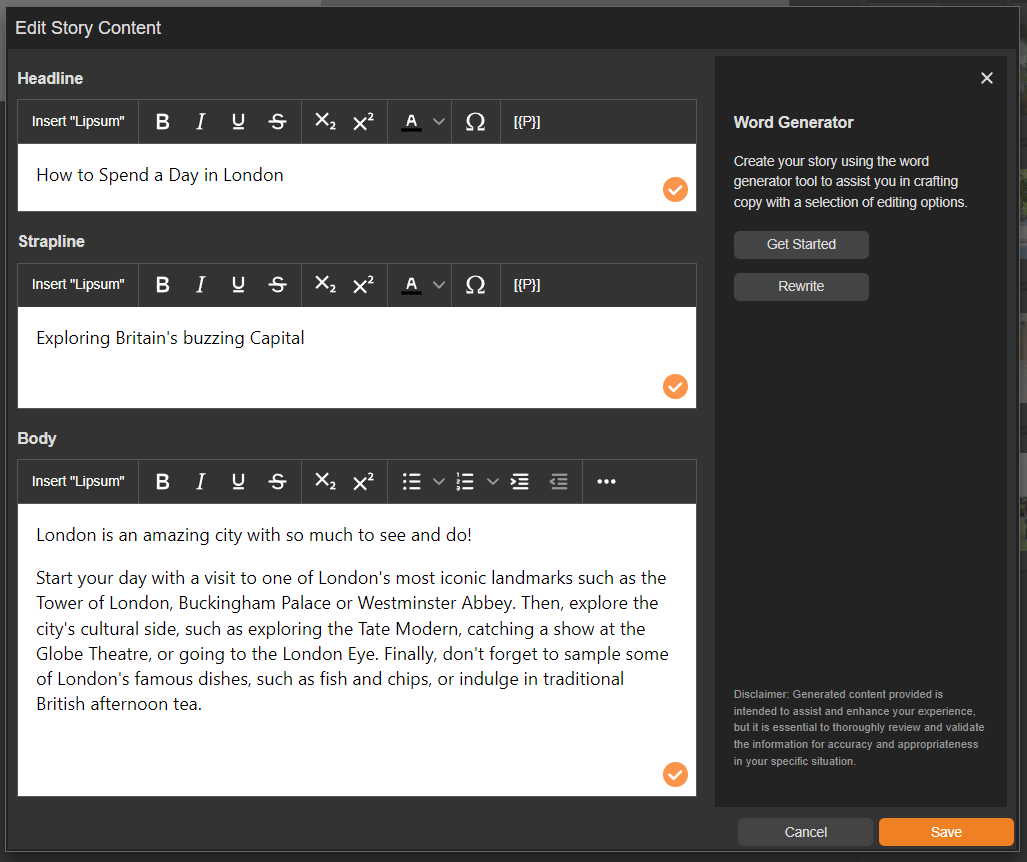The image size is (1027, 862).
Task: Apply Superscript in the Body toolbar
Action: pyautogui.click(x=363, y=482)
